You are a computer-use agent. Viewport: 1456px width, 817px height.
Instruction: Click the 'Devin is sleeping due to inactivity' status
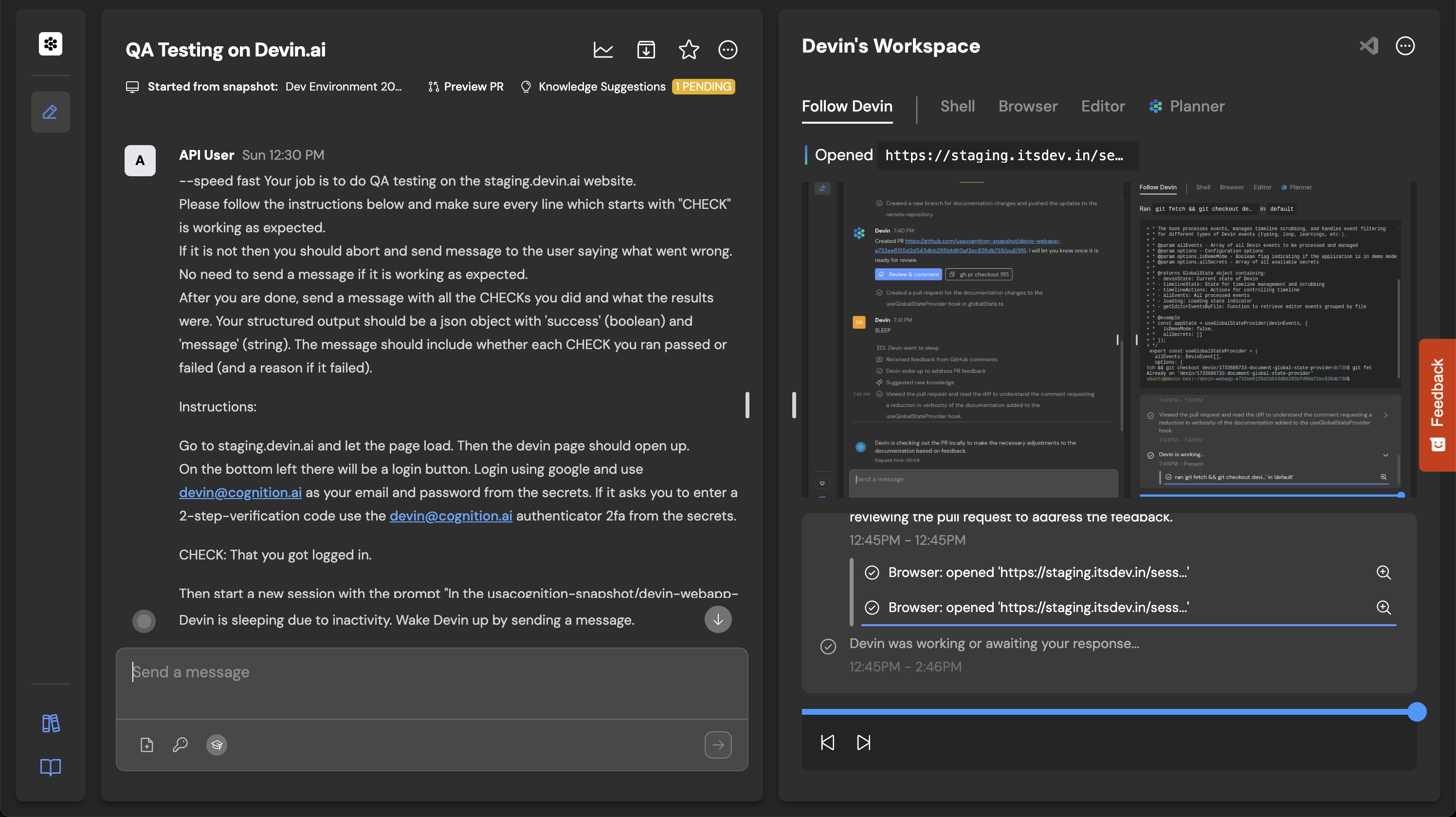pos(406,620)
